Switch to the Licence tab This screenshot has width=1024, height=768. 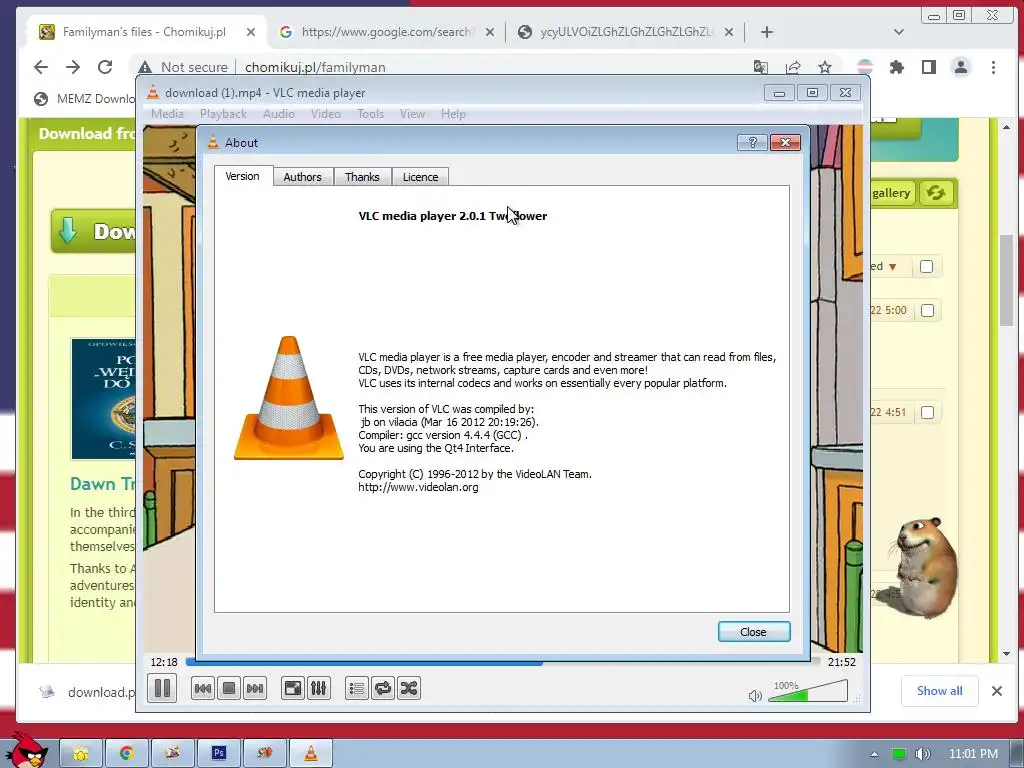tap(421, 177)
